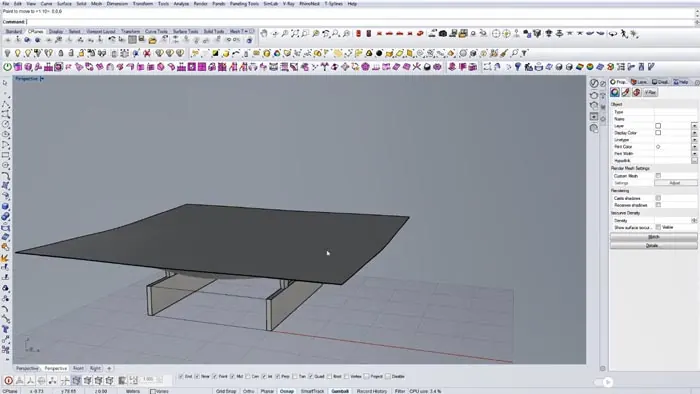The width and height of the screenshot is (700, 394).
Task: Add a new viewport tab with plus button
Action: click(x=109, y=369)
